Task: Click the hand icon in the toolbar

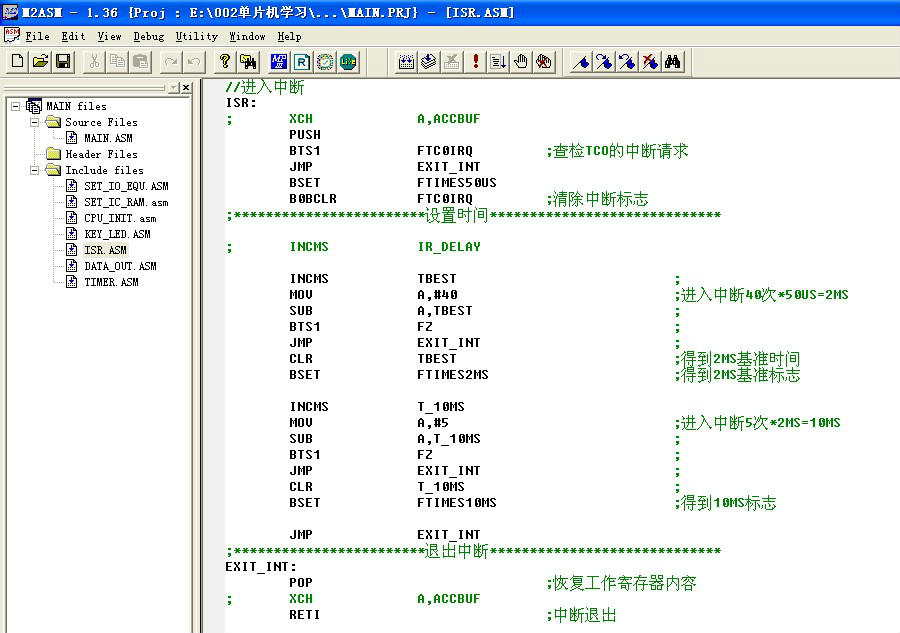Action: 521,62
